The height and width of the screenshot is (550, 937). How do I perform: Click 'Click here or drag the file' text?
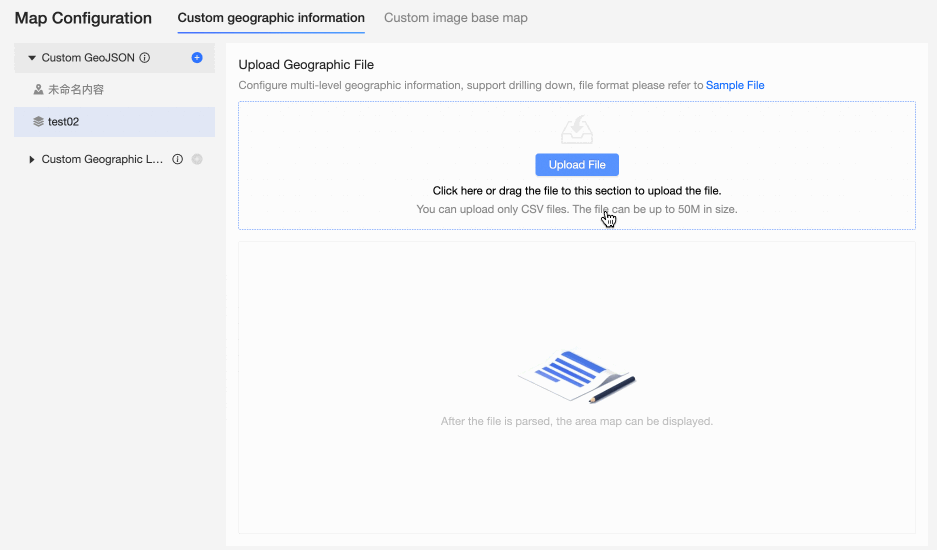click(x=577, y=191)
